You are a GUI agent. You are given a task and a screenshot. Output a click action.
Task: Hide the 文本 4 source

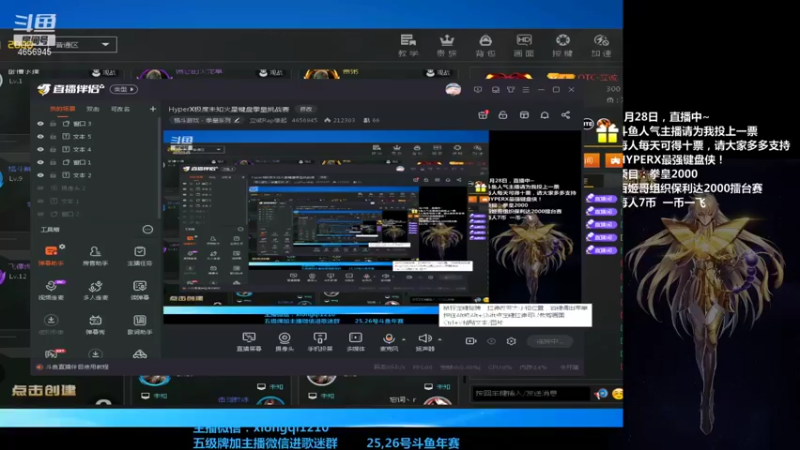40,149
